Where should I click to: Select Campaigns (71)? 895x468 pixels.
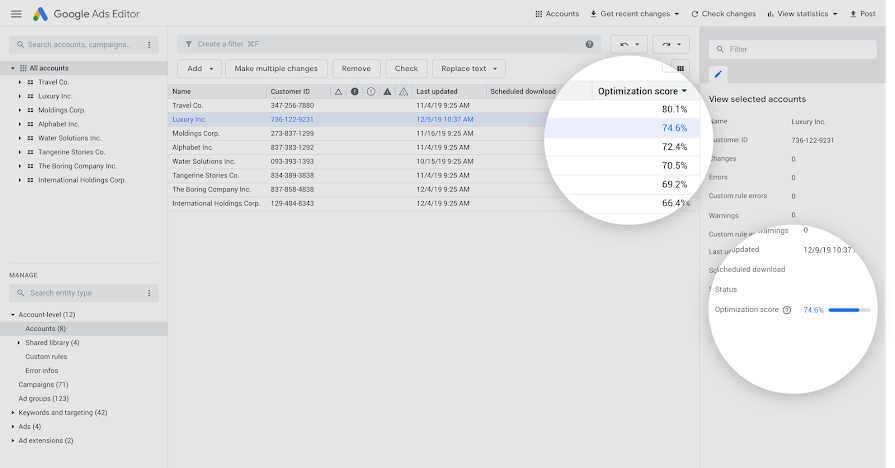43,385
